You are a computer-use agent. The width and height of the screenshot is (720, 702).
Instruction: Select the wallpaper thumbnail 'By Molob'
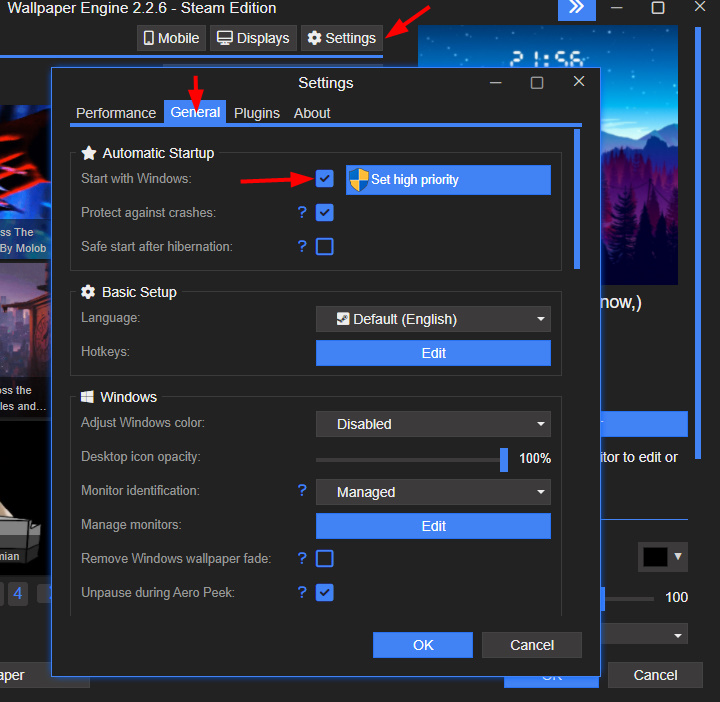point(25,182)
